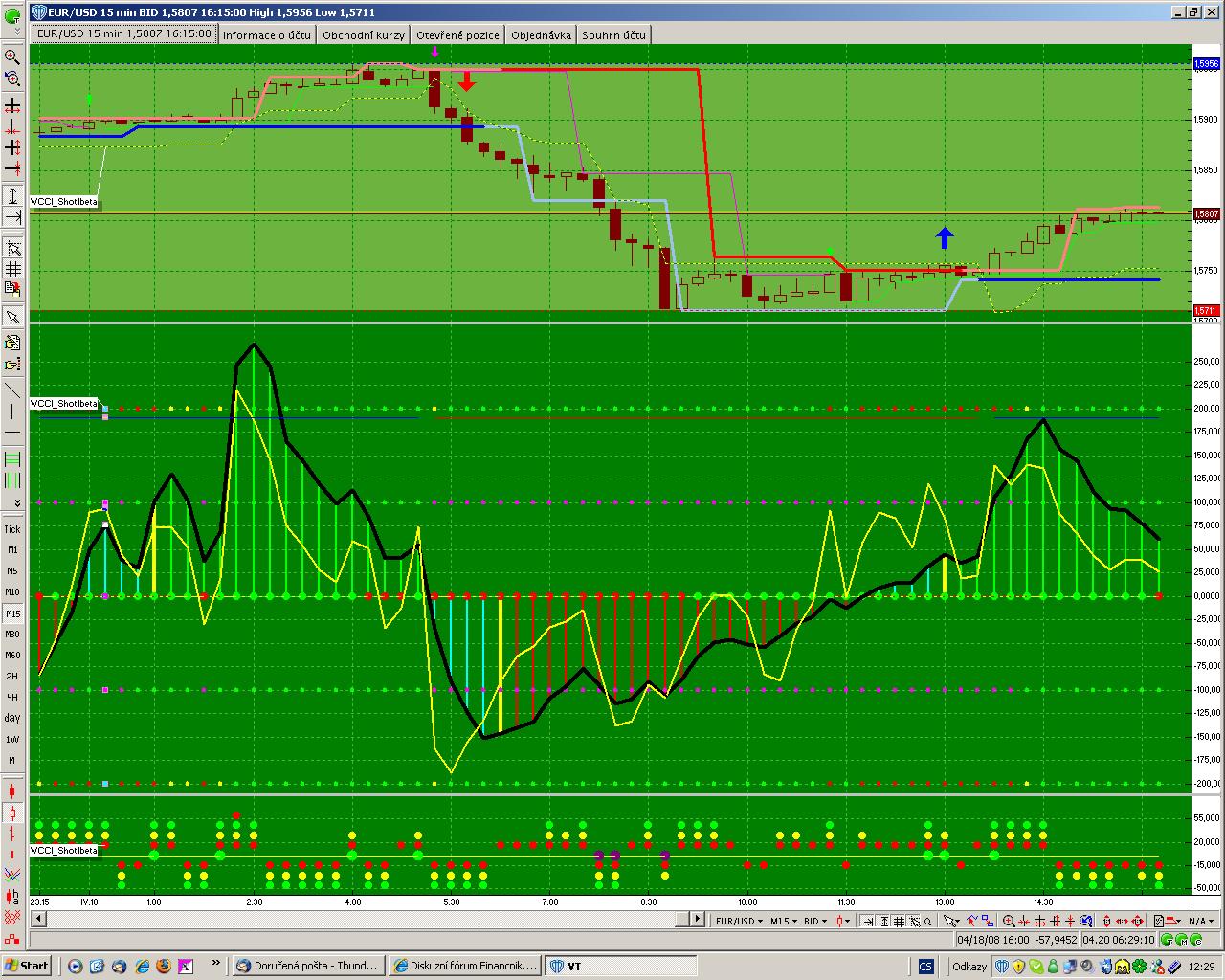Click the yellow security shield tray icon
Viewport: 1225px width, 980px height.
point(1019,966)
